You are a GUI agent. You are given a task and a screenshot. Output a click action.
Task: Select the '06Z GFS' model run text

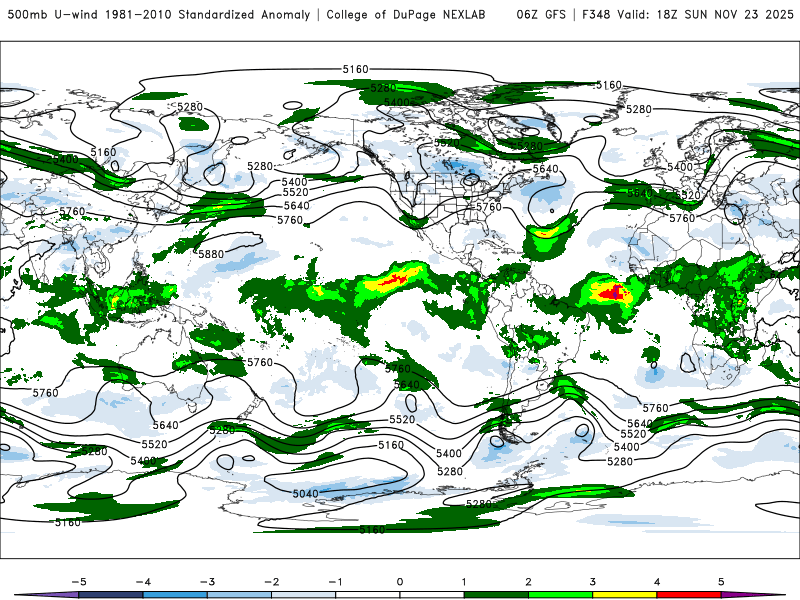(x=541, y=14)
